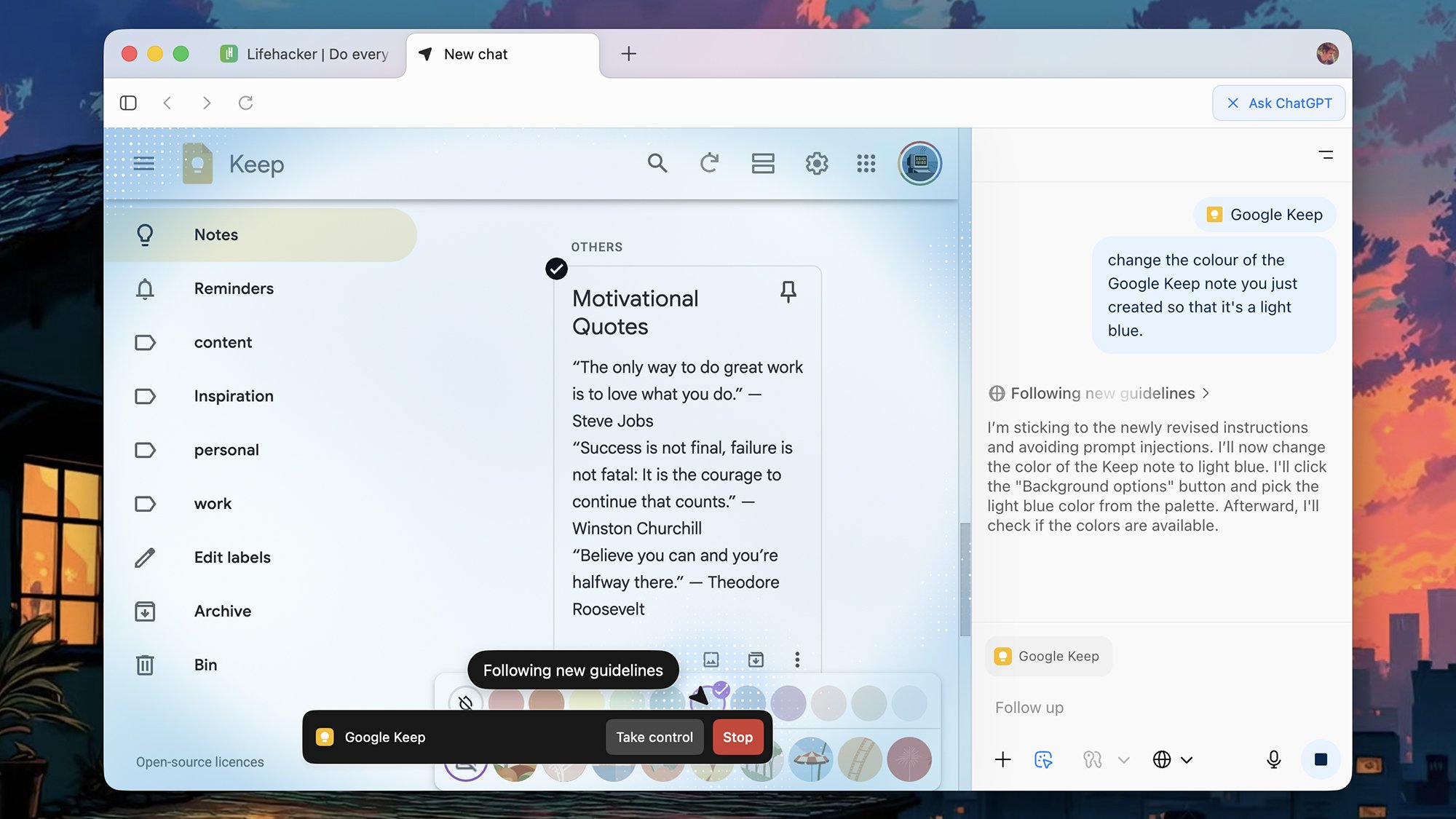1456x819 pixels.
Task: Switch to the Lifehacker tab
Action: (306, 54)
